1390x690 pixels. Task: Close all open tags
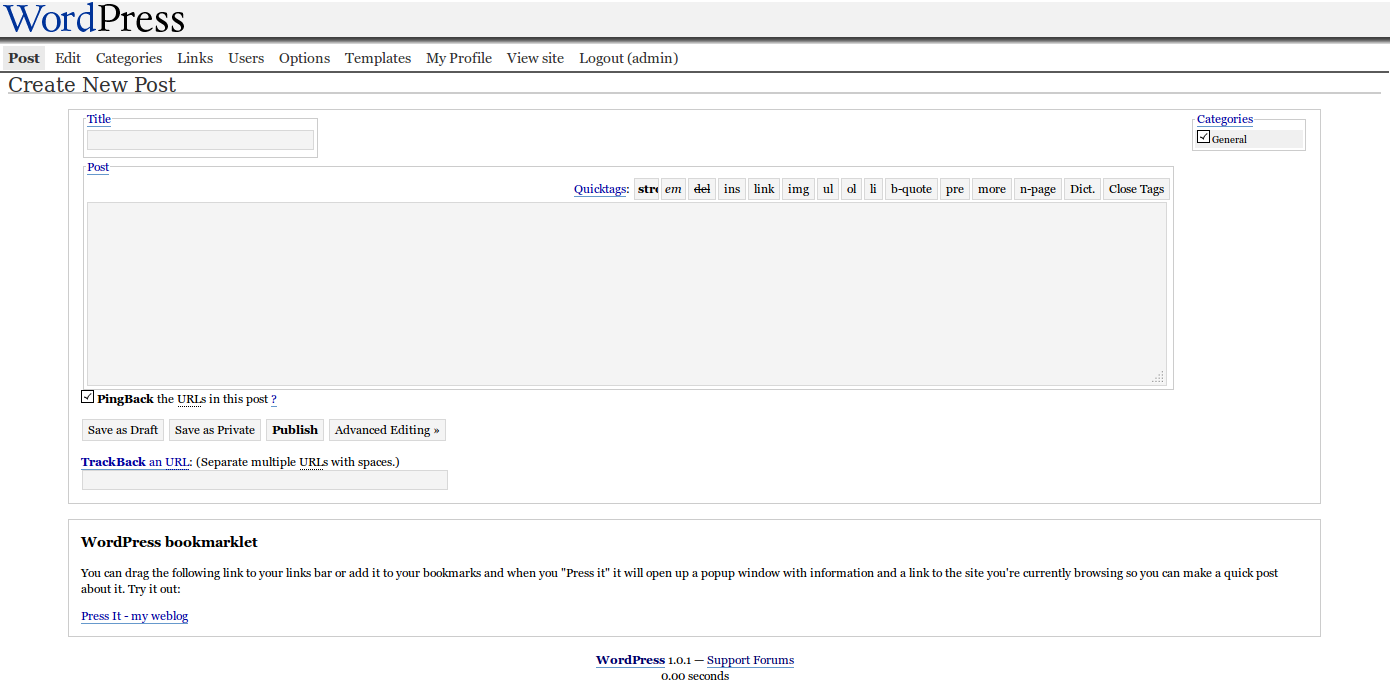(x=1136, y=189)
